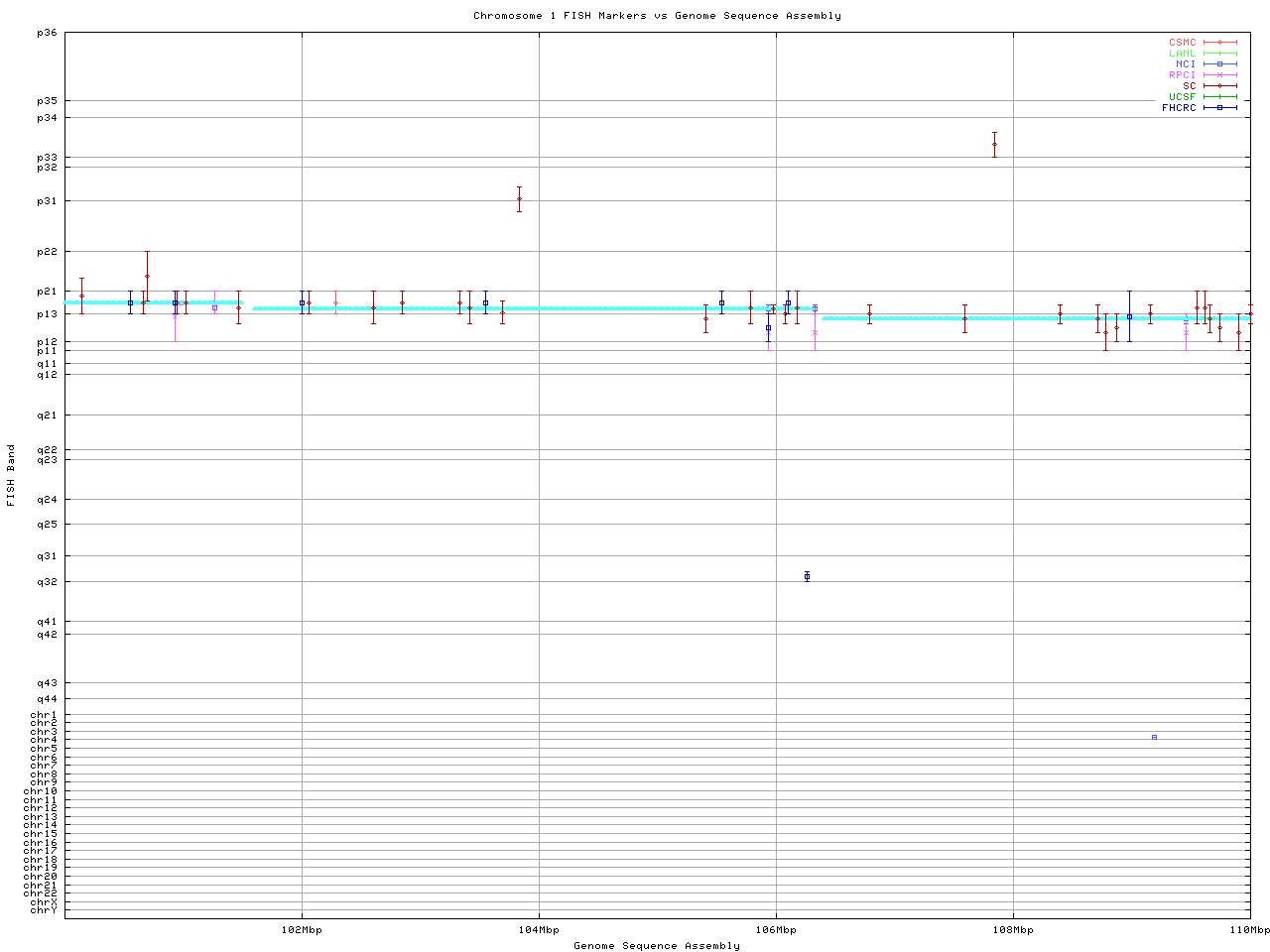Click the p36 band label on y-axis
Screen dimensions: 1270x952
tap(47, 33)
